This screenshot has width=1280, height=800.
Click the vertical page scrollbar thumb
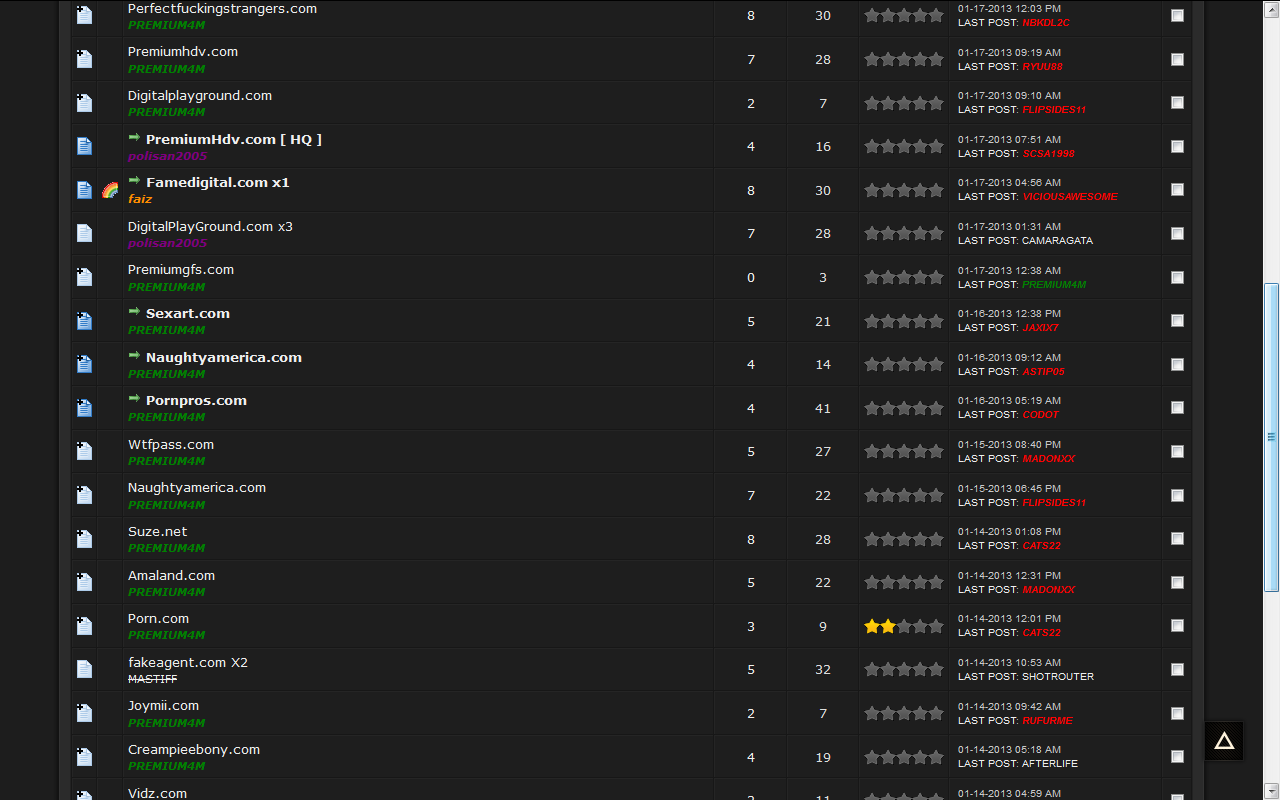1271,437
